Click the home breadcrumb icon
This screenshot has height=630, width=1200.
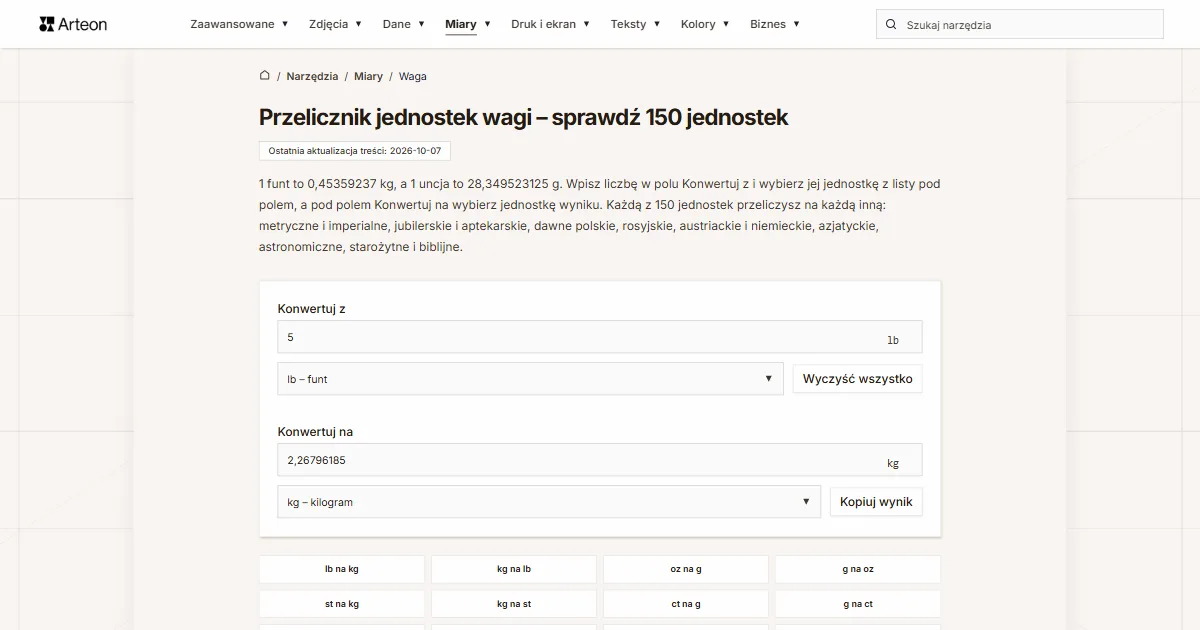[x=265, y=75]
